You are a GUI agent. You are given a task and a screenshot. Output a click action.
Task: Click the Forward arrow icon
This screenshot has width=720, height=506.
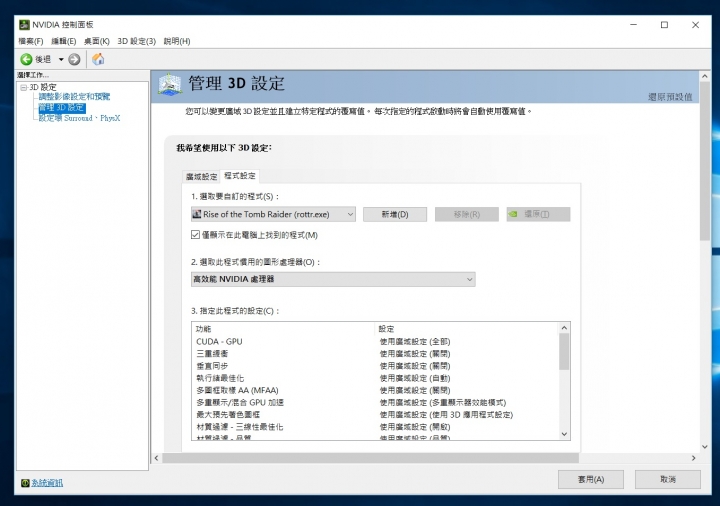(x=74, y=59)
